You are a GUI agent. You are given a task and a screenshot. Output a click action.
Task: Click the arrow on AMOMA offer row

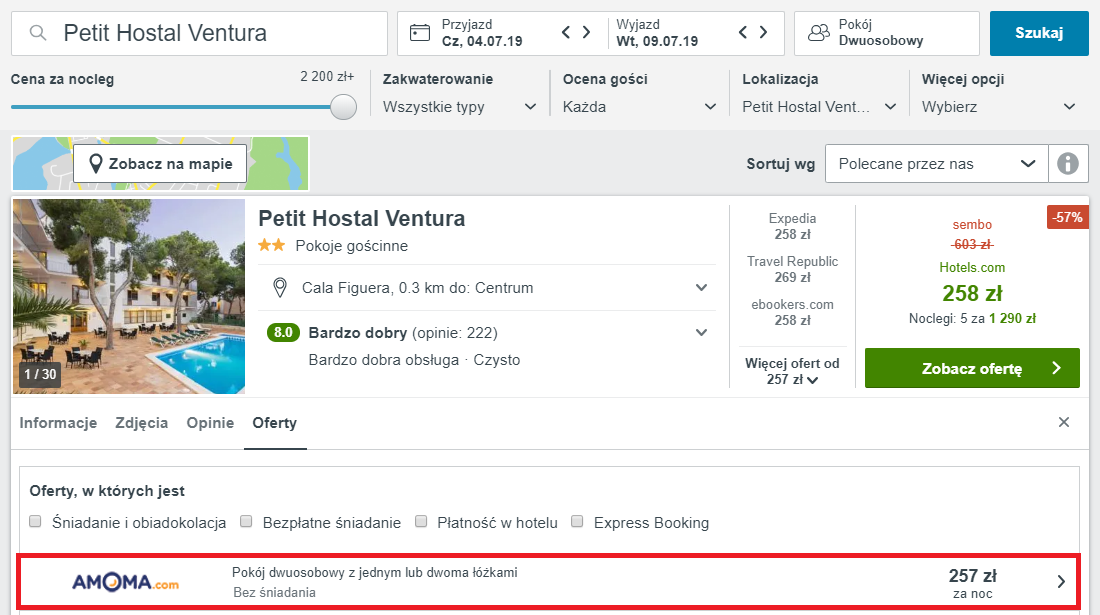point(1061,582)
